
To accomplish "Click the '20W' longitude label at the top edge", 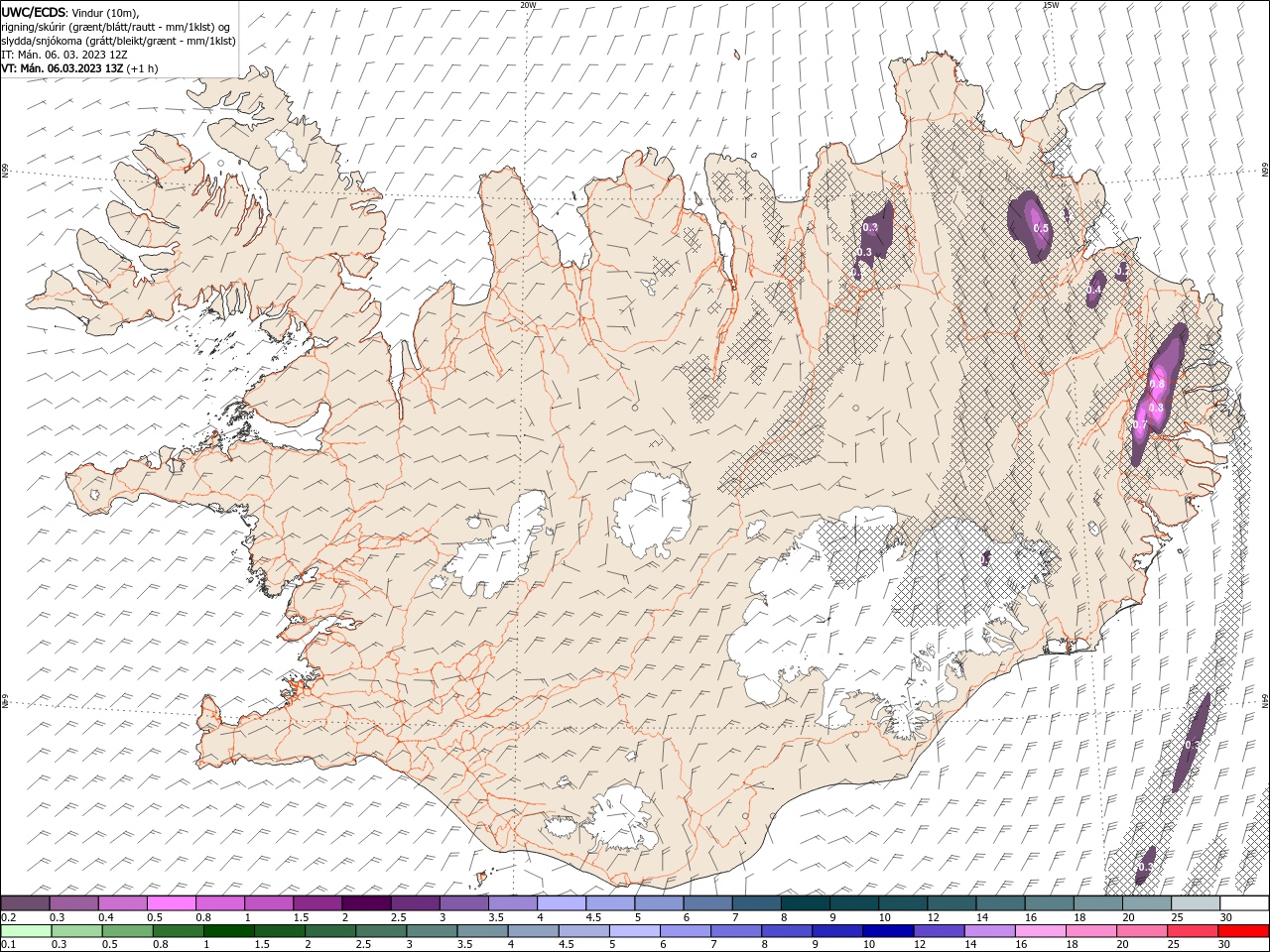I will [528, 5].
